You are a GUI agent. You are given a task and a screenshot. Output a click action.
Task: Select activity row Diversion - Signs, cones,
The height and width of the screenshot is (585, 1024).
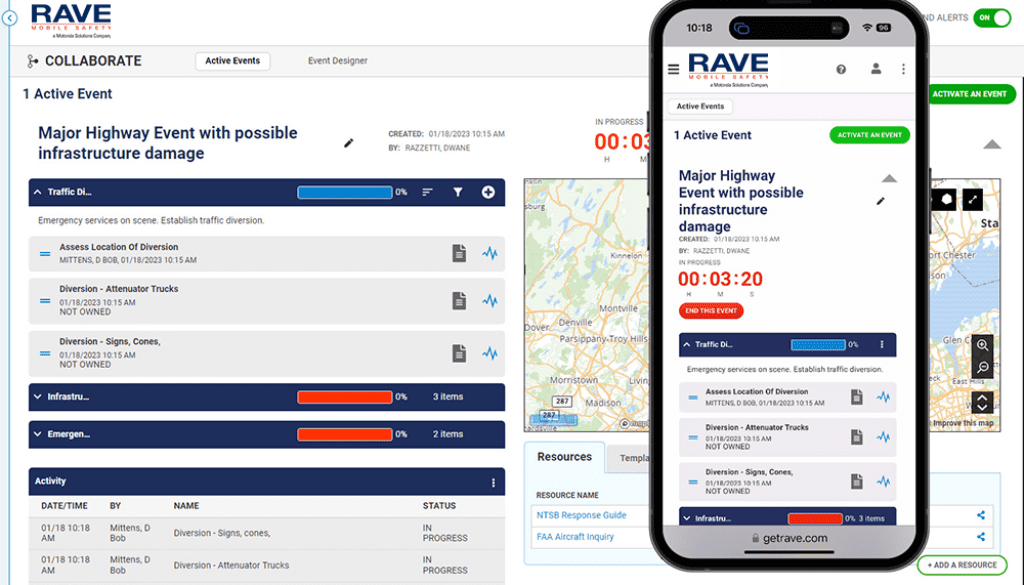(x=266, y=533)
